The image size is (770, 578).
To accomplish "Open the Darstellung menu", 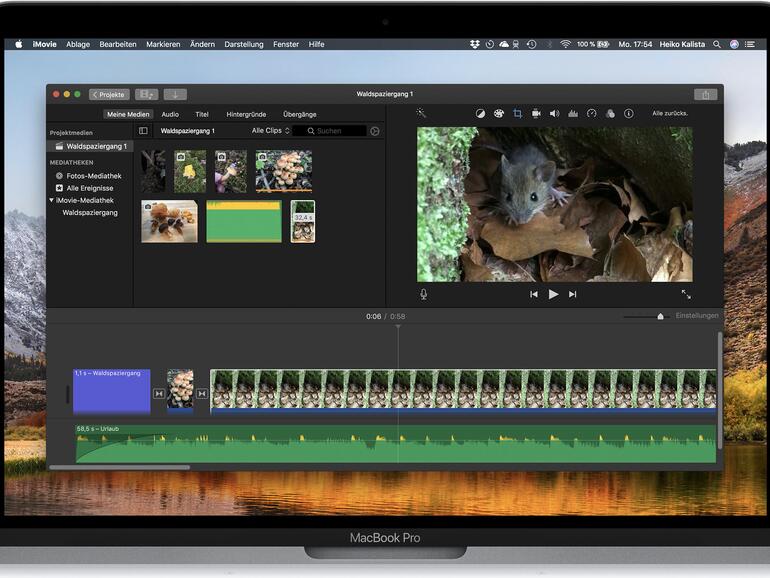I will pos(244,44).
